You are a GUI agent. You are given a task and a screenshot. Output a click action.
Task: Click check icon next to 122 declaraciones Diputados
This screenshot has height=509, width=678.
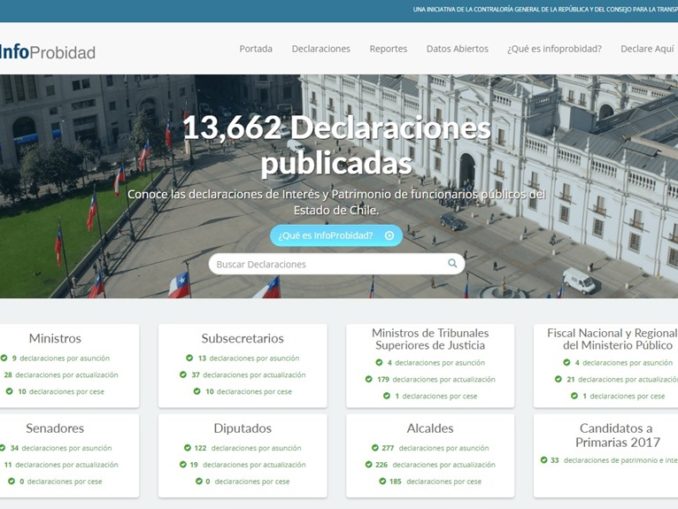coord(185,448)
